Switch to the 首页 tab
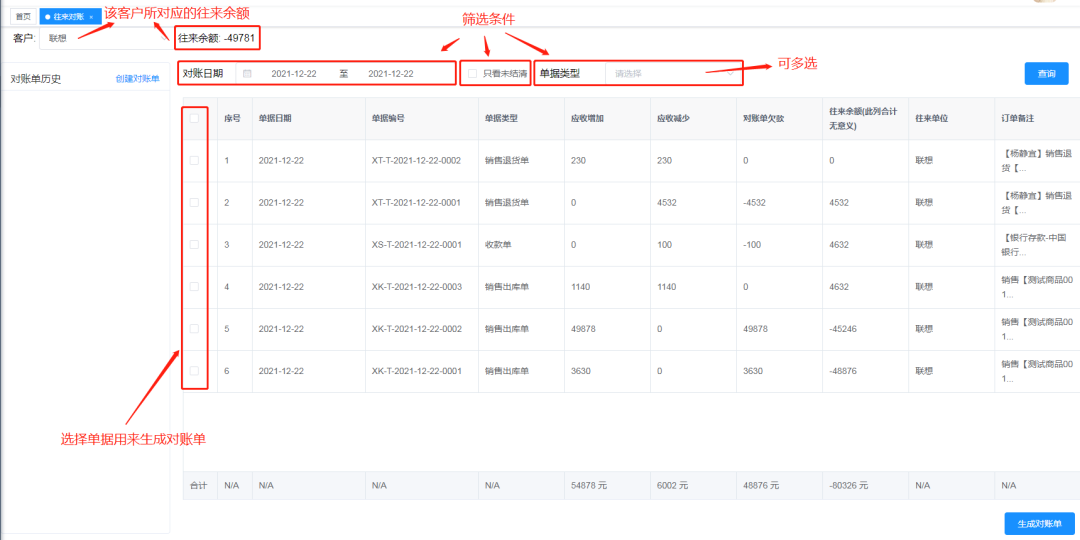Image resolution: width=1080 pixels, height=540 pixels. [x=23, y=17]
